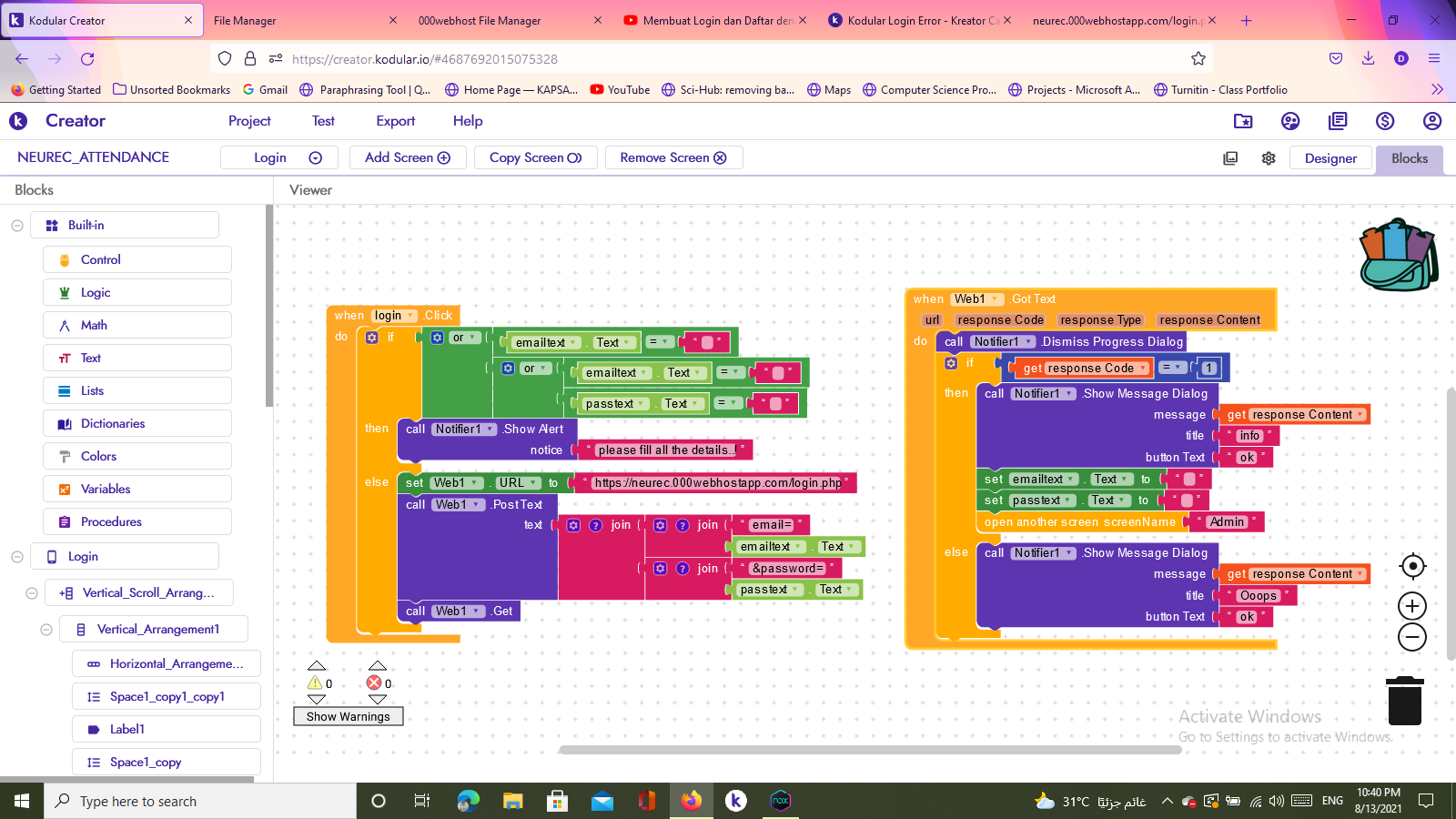Open the Firefox downloads icon
This screenshot has width=1456, height=819.
1368,58
